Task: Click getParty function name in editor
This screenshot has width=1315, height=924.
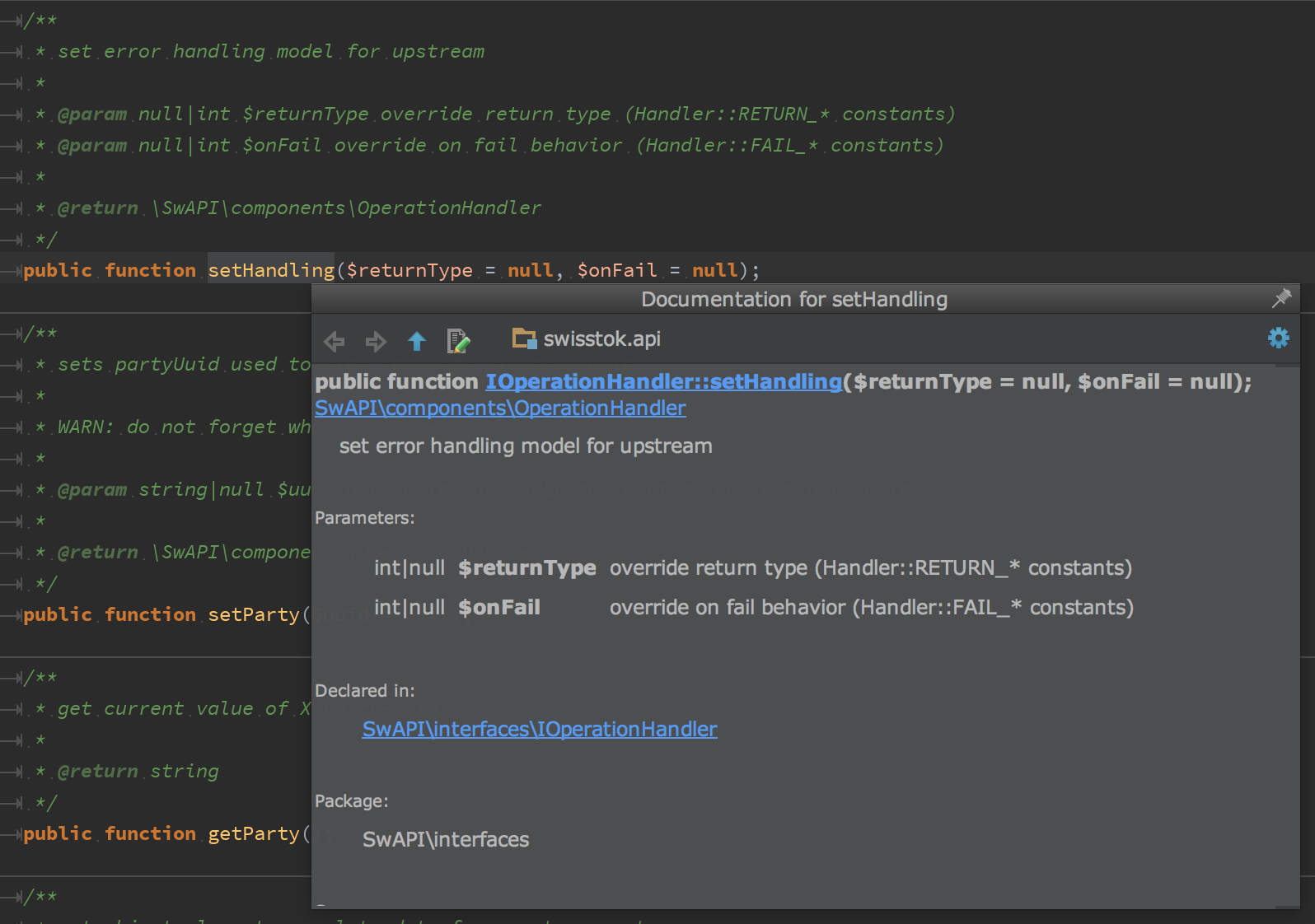Action: point(254,833)
